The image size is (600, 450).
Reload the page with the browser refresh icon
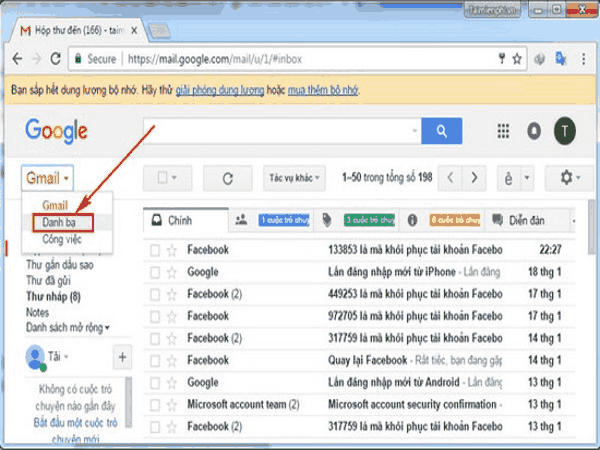56,59
